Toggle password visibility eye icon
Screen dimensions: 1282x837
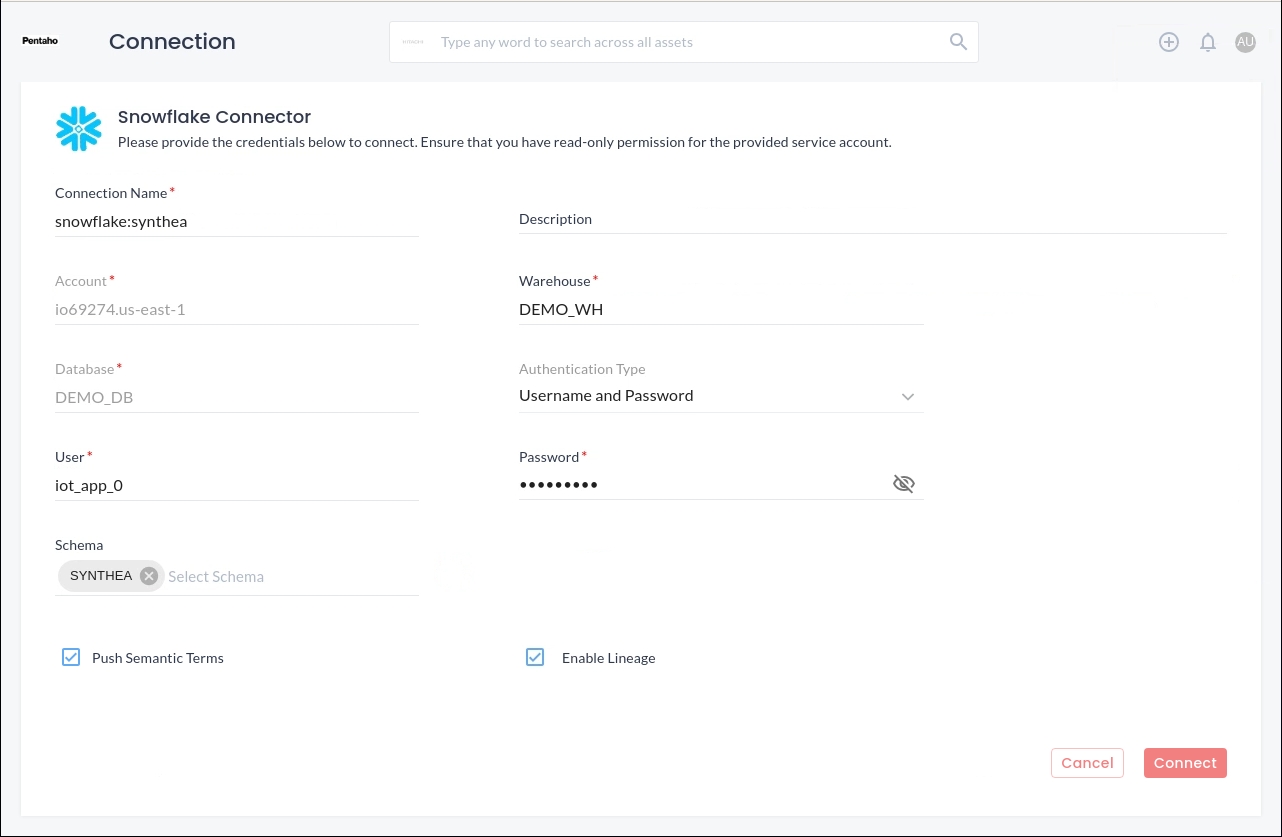903,484
